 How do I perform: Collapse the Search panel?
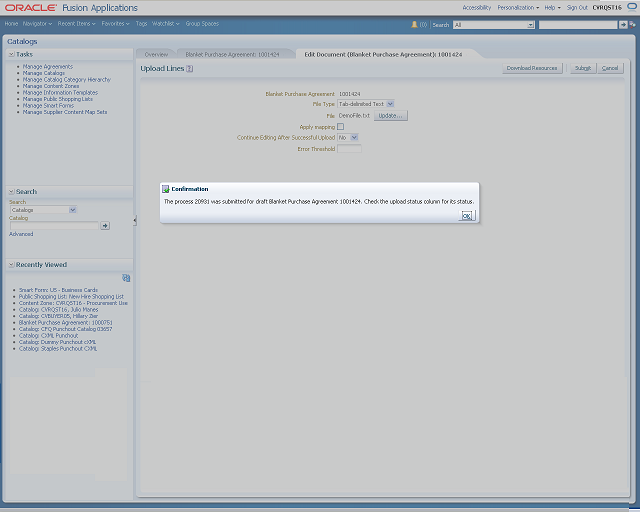pos(11,191)
